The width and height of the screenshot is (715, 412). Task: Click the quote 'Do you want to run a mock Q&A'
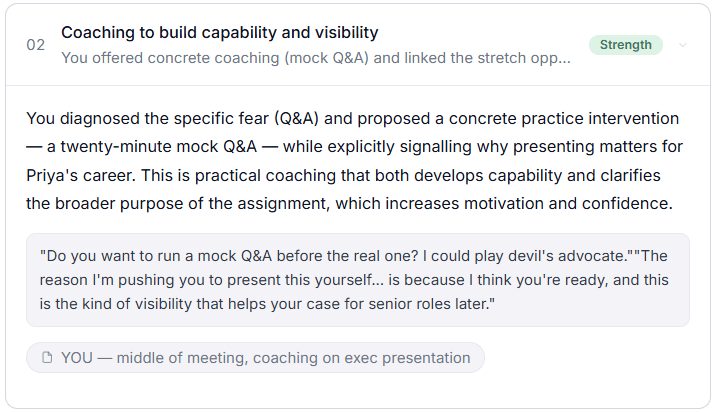pos(157,256)
